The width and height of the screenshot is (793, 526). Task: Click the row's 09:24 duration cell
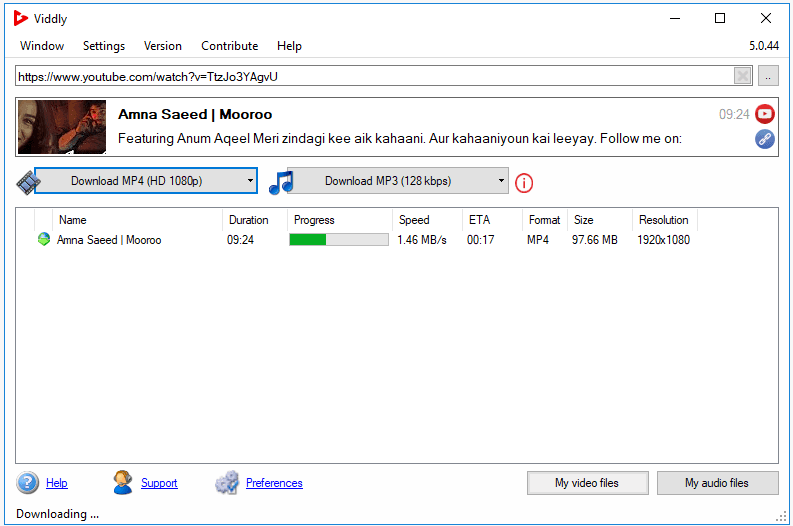240,240
